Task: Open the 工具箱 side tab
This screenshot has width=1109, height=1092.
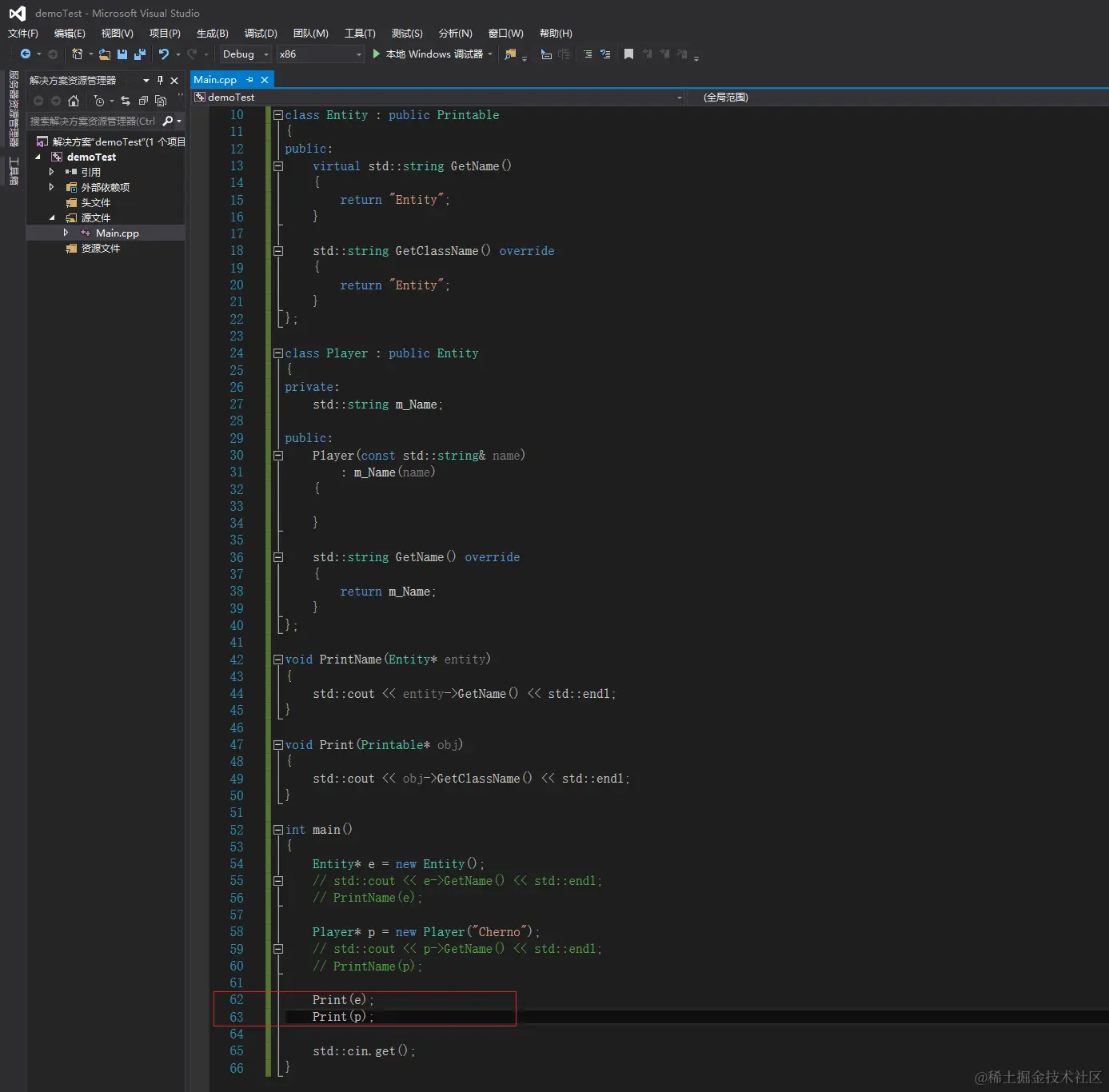Action: 14,171
